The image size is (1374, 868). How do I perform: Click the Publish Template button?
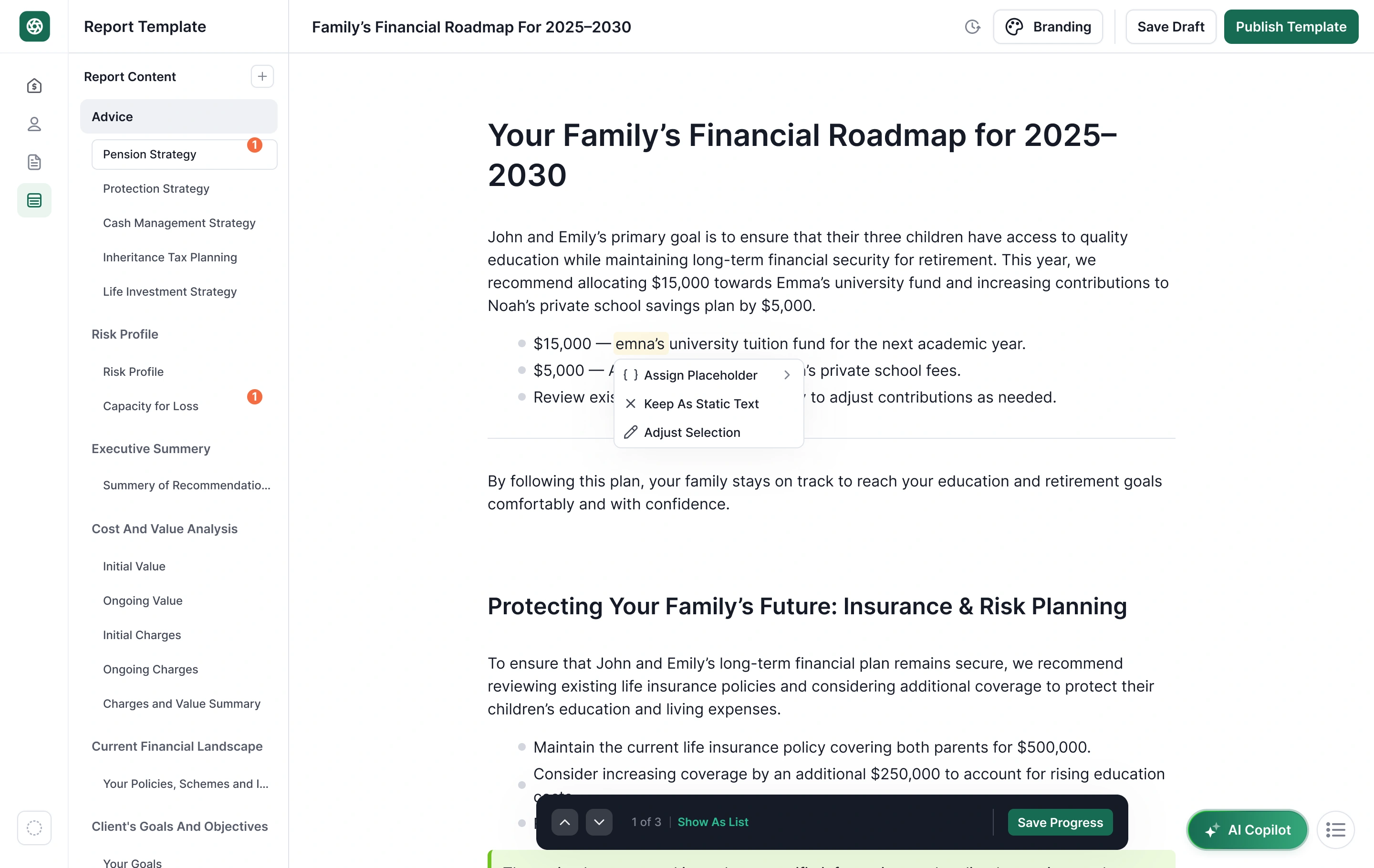(1291, 27)
